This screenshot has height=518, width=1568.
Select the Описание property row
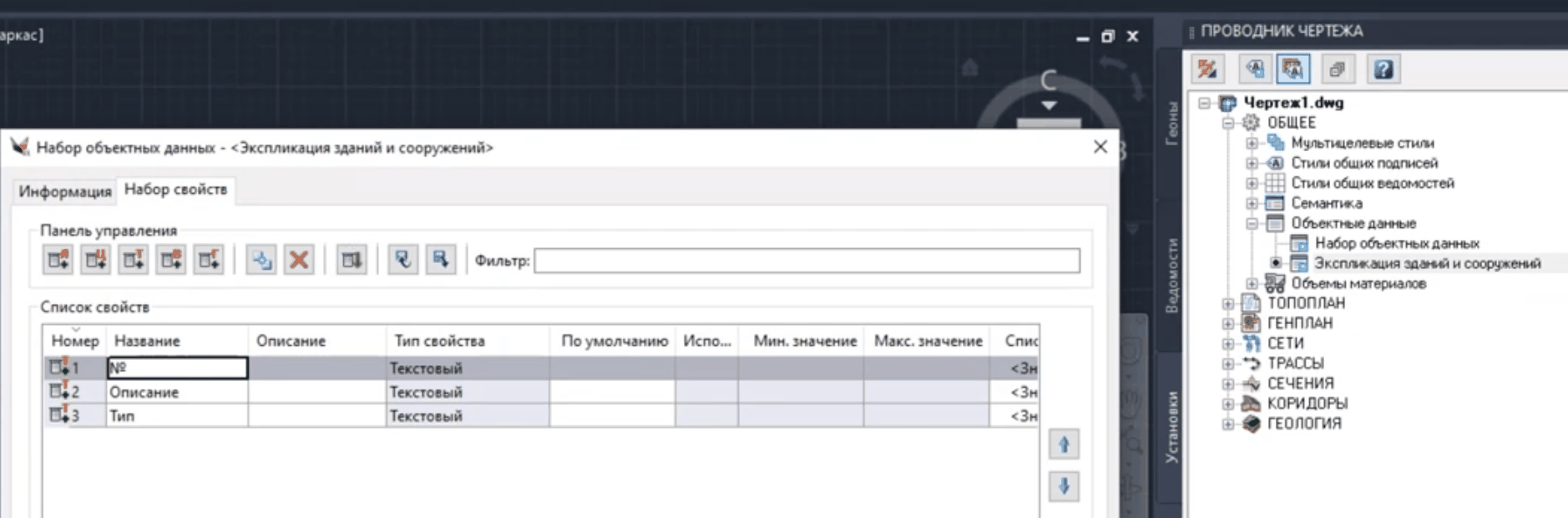coord(144,392)
